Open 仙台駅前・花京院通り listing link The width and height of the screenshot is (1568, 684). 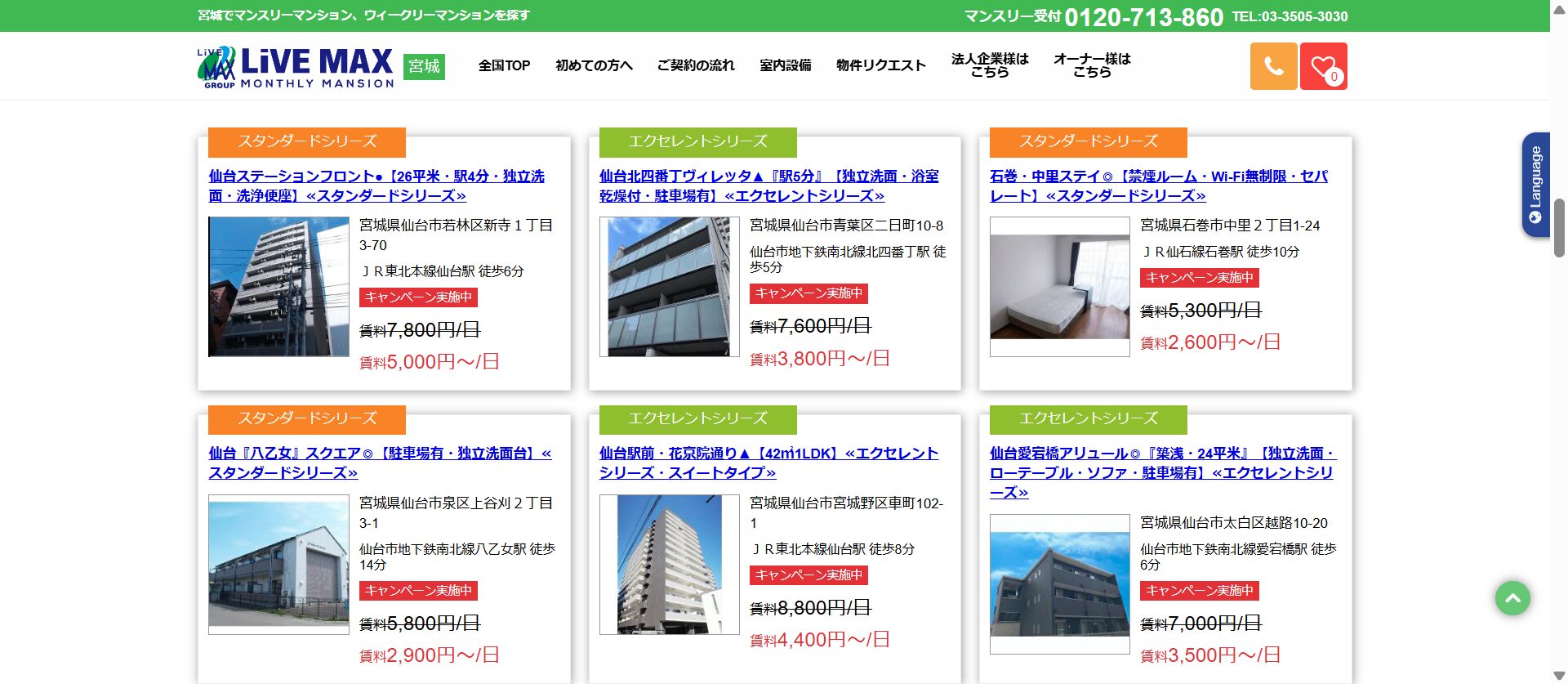click(768, 463)
